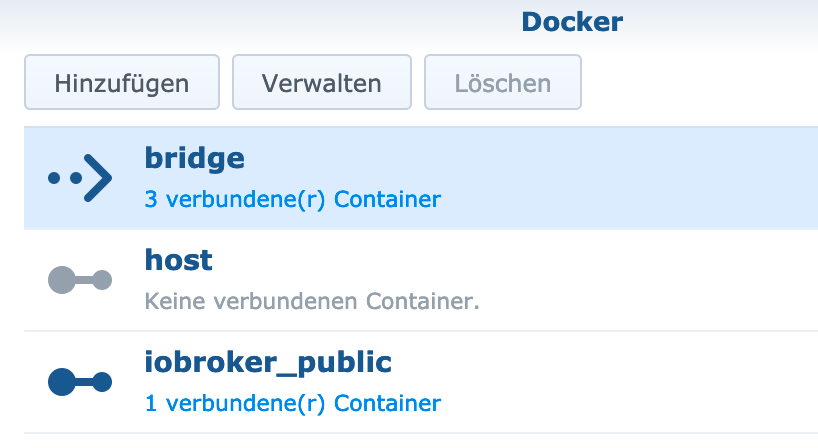Screen dimensions: 818x448
Task: Click blank toolbar area beside Löschen
Action: [699, 82]
